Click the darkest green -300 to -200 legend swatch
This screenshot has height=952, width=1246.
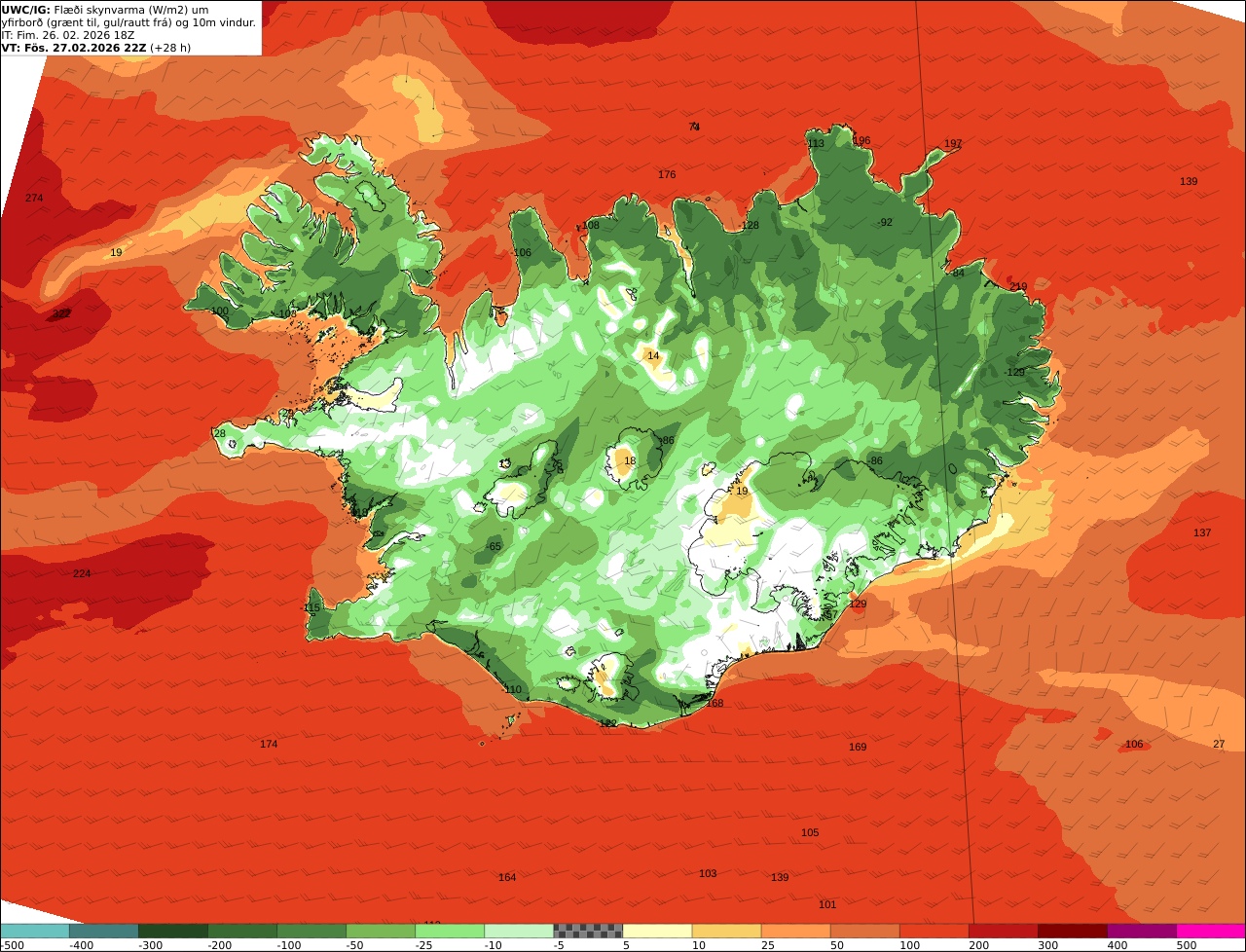pyautogui.click(x=173, y=931)
